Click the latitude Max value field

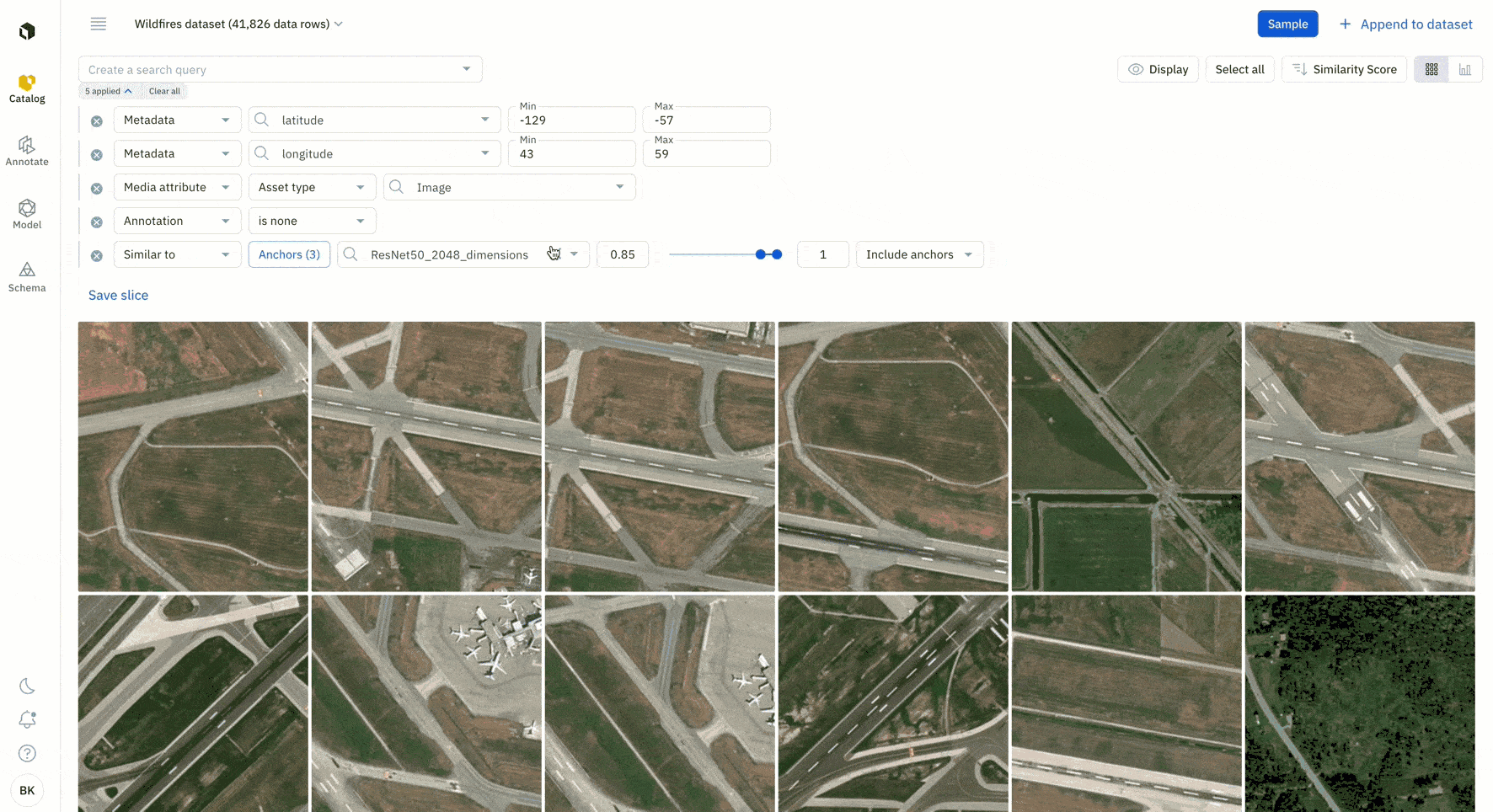(x=706, y=120)
